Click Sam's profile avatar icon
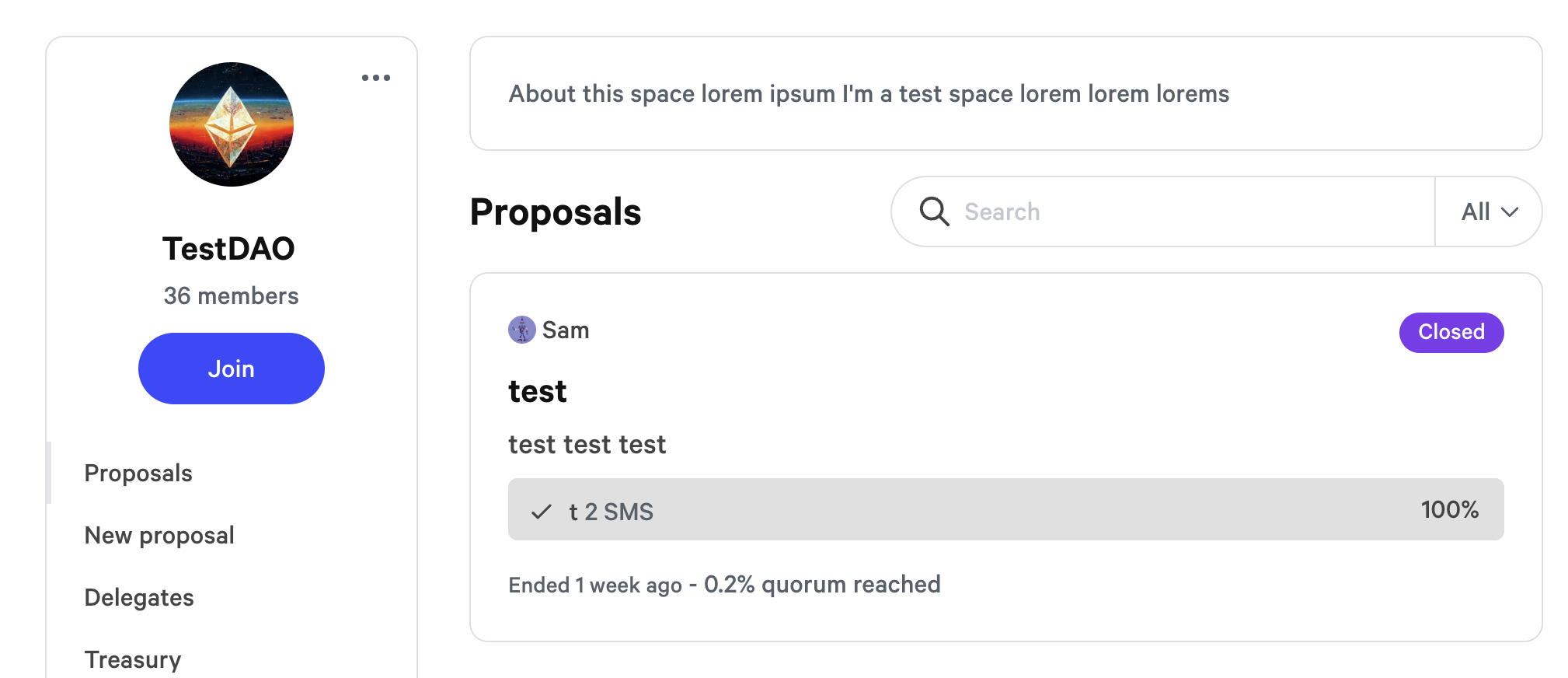The width and height of the screenshot is (1568, 678). click(522, 330)
